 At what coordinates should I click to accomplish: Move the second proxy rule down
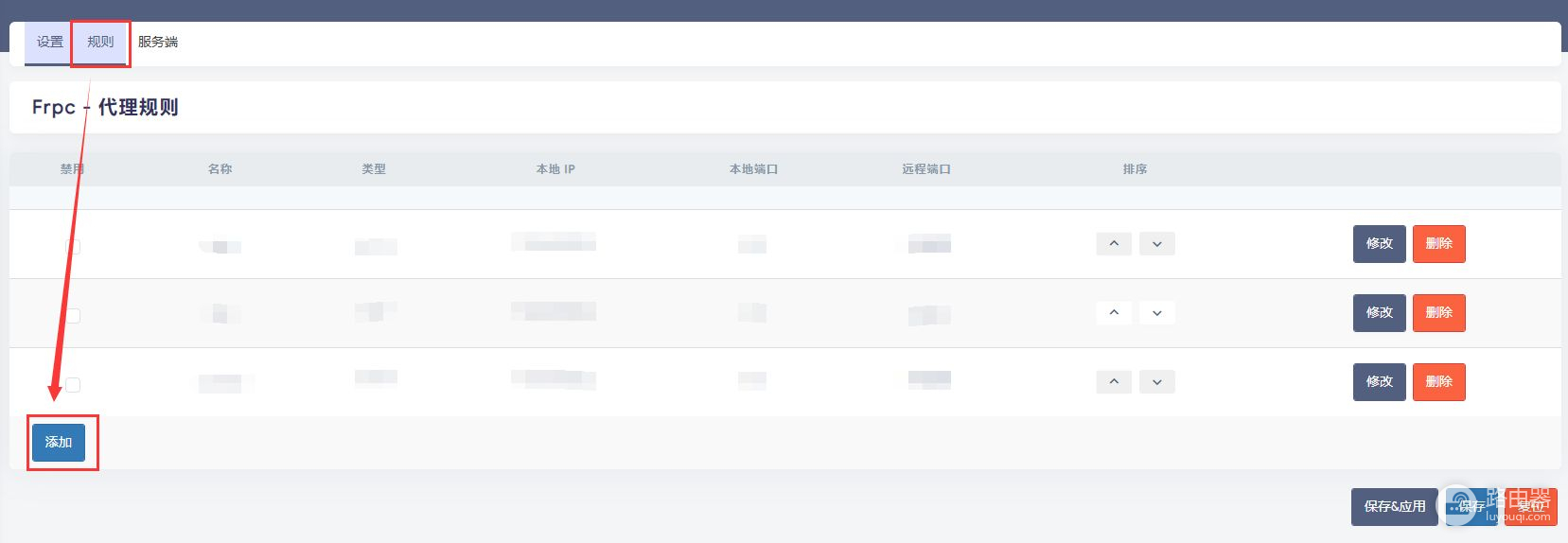(1157, 313)
